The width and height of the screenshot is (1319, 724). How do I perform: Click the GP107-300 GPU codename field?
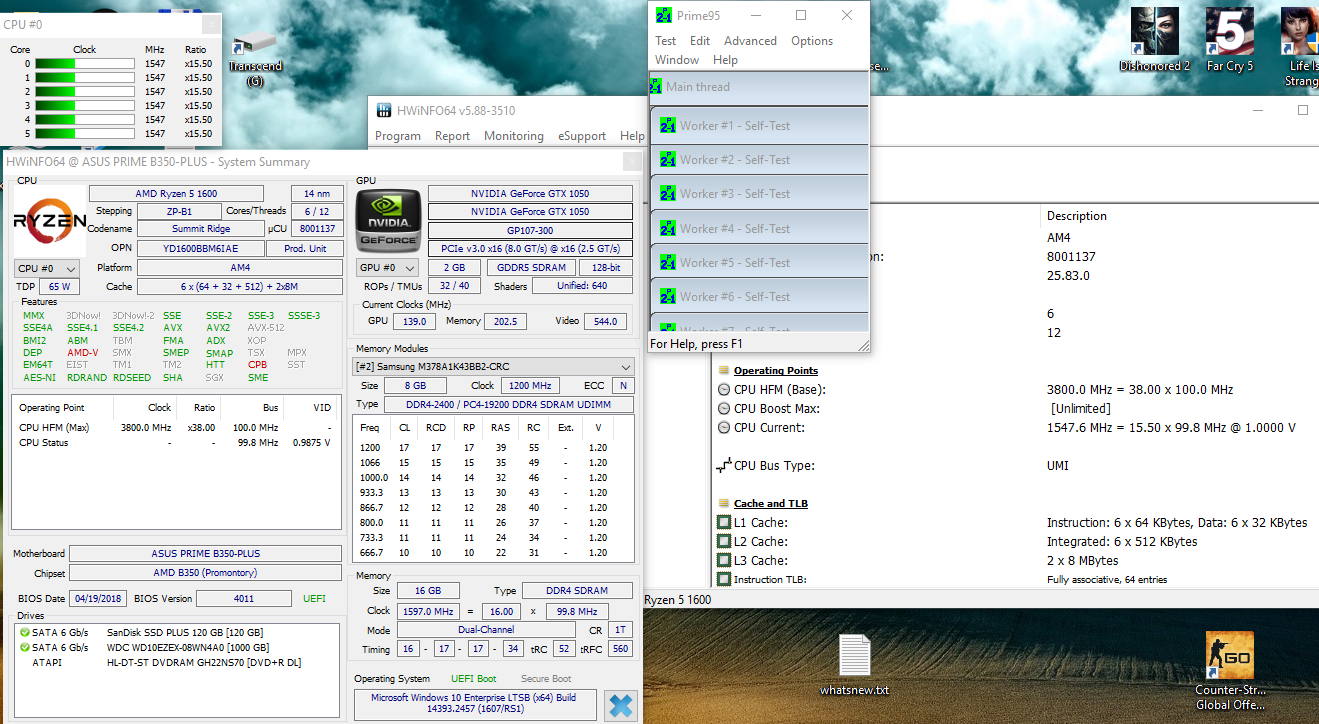(x=530, y=230)
